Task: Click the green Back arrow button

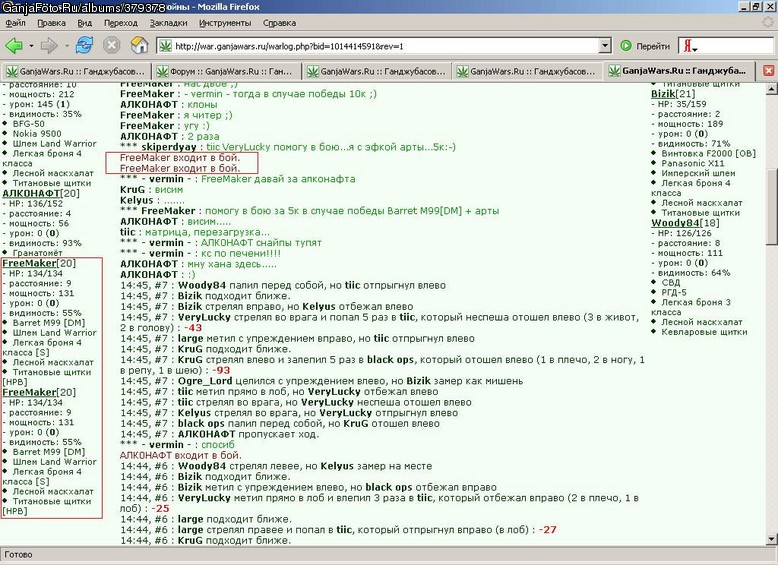Action: tap(14, 46)
